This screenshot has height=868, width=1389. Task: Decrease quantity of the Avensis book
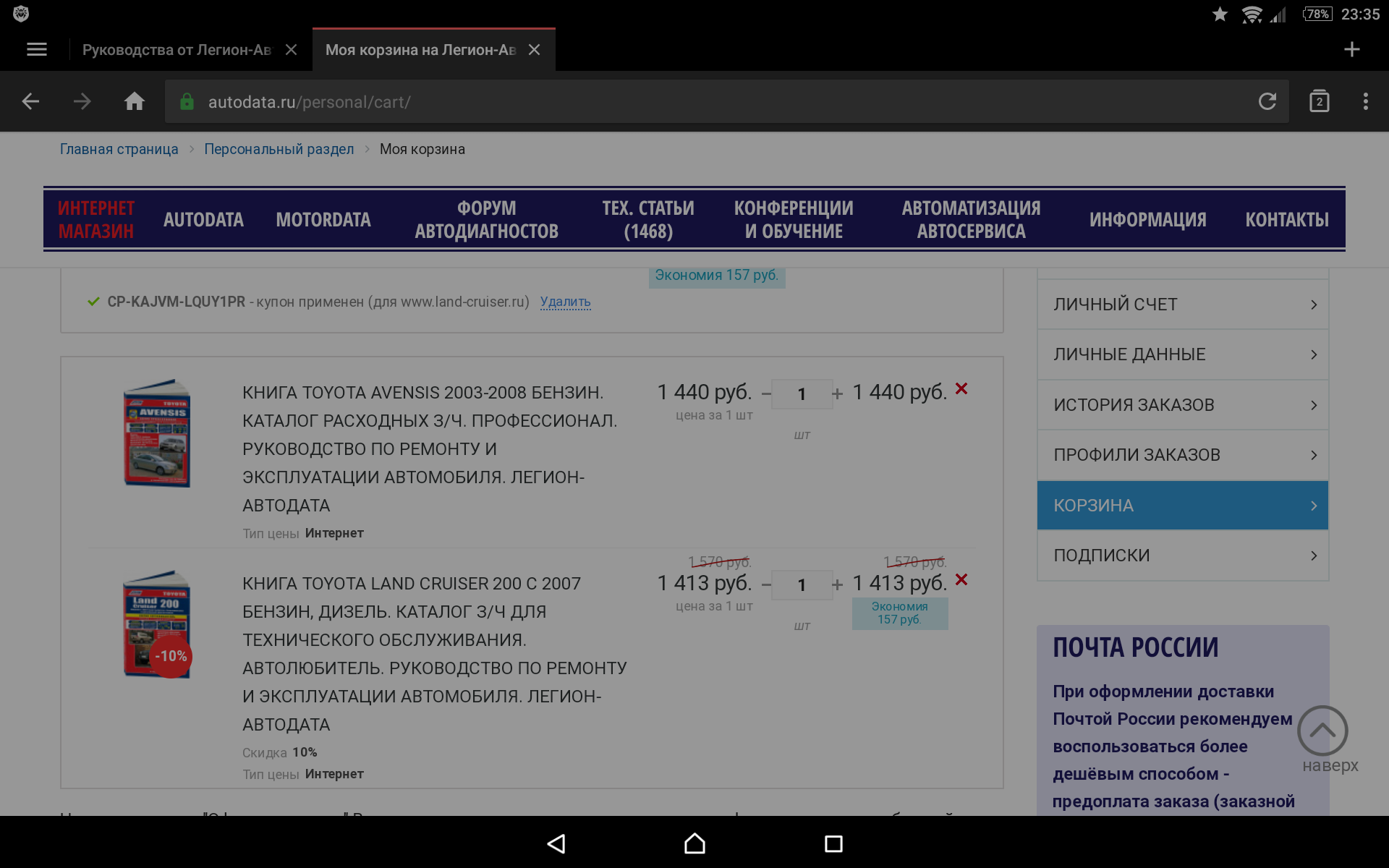766,394
